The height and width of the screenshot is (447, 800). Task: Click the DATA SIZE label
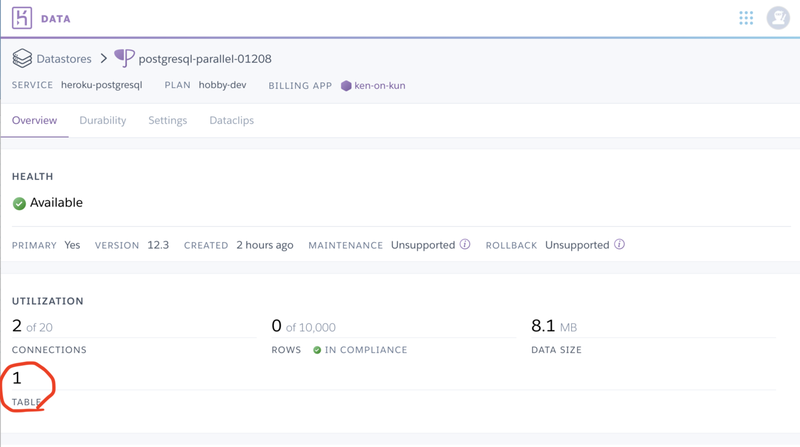pos(556,350)
